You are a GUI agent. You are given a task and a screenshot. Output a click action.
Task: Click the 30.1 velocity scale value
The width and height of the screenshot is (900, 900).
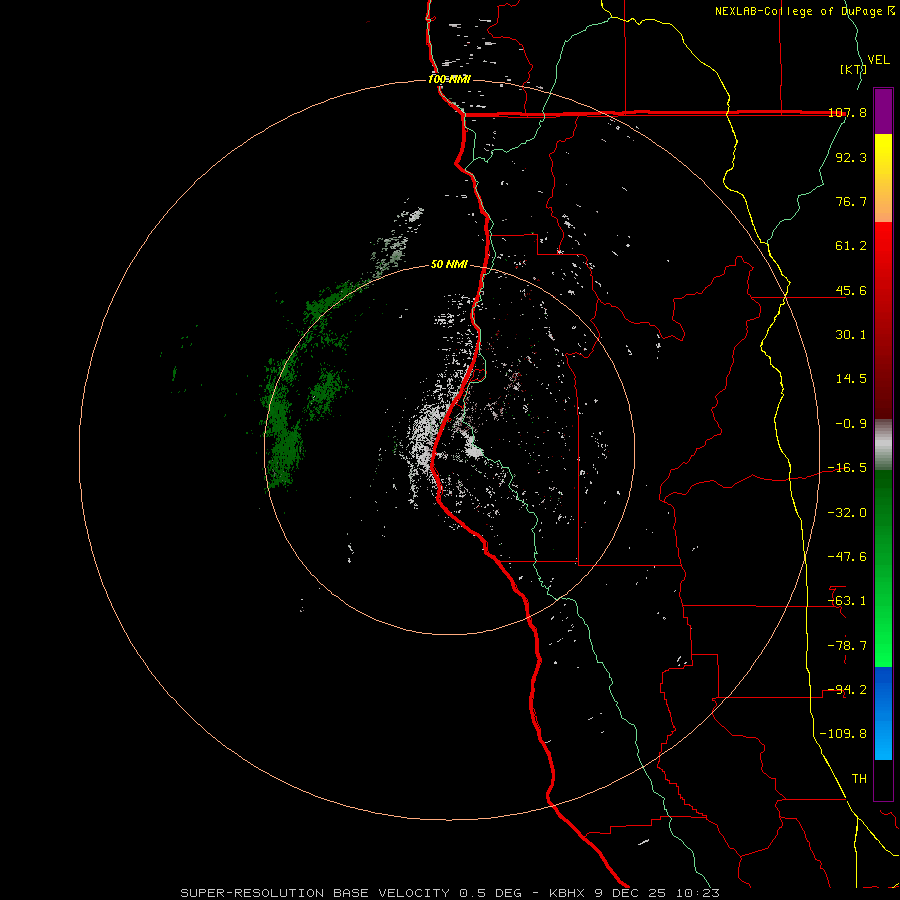(x=851, y=335)
